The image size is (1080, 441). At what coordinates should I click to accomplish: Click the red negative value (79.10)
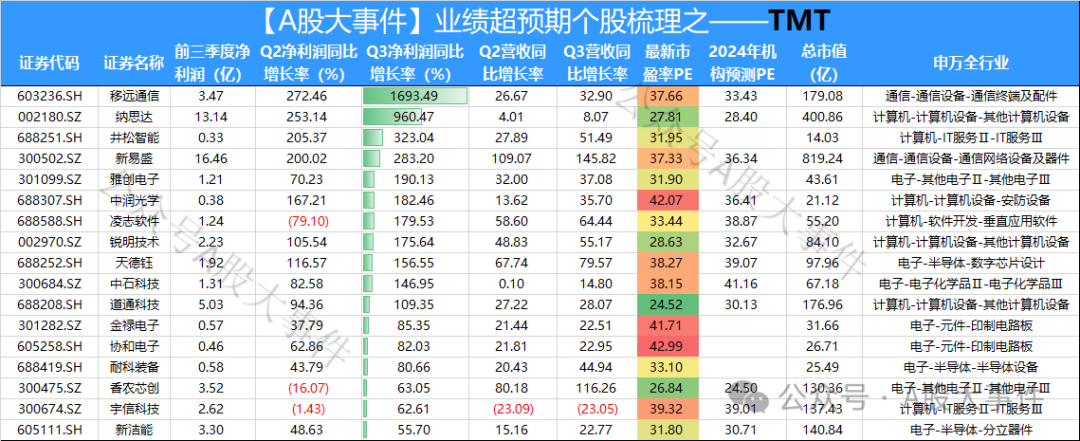[309, 221]
